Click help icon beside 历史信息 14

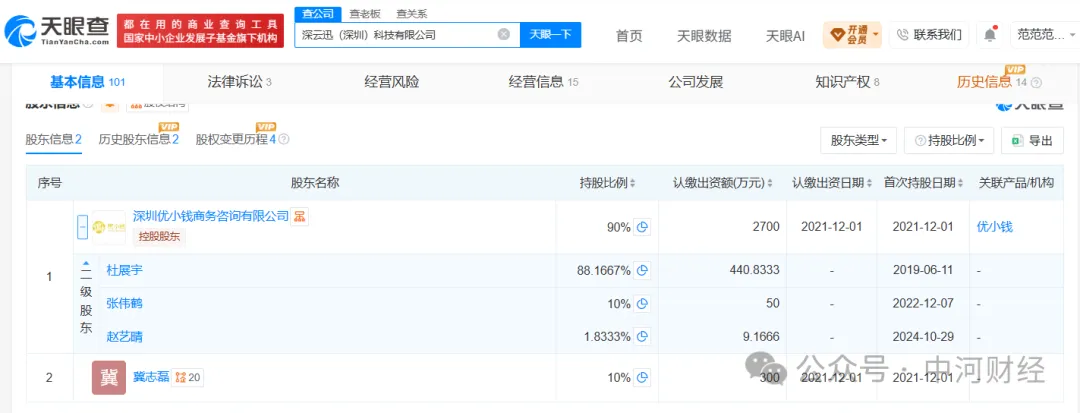click(x=1036, y=83)
